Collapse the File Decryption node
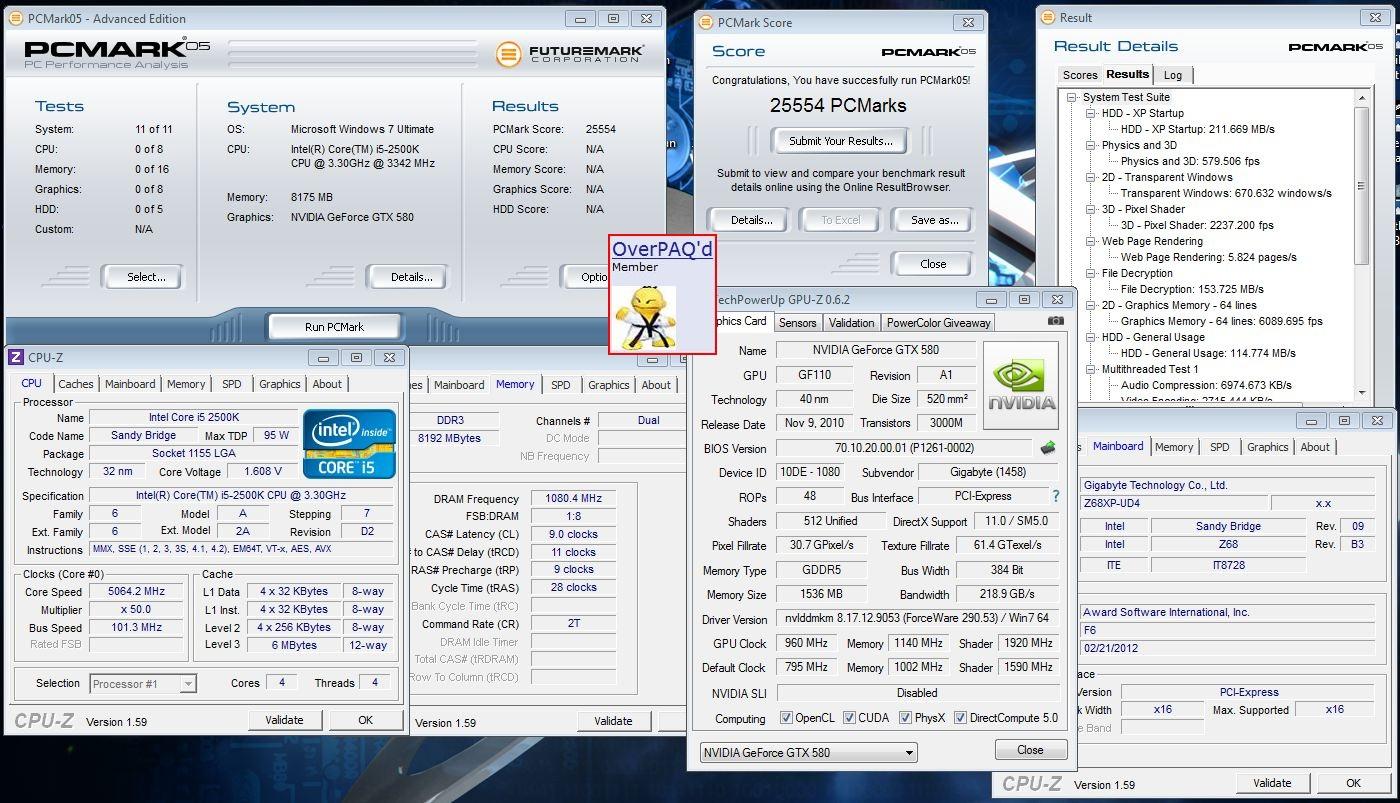This screenshot has height=803, width=1400. [1092, 273]
